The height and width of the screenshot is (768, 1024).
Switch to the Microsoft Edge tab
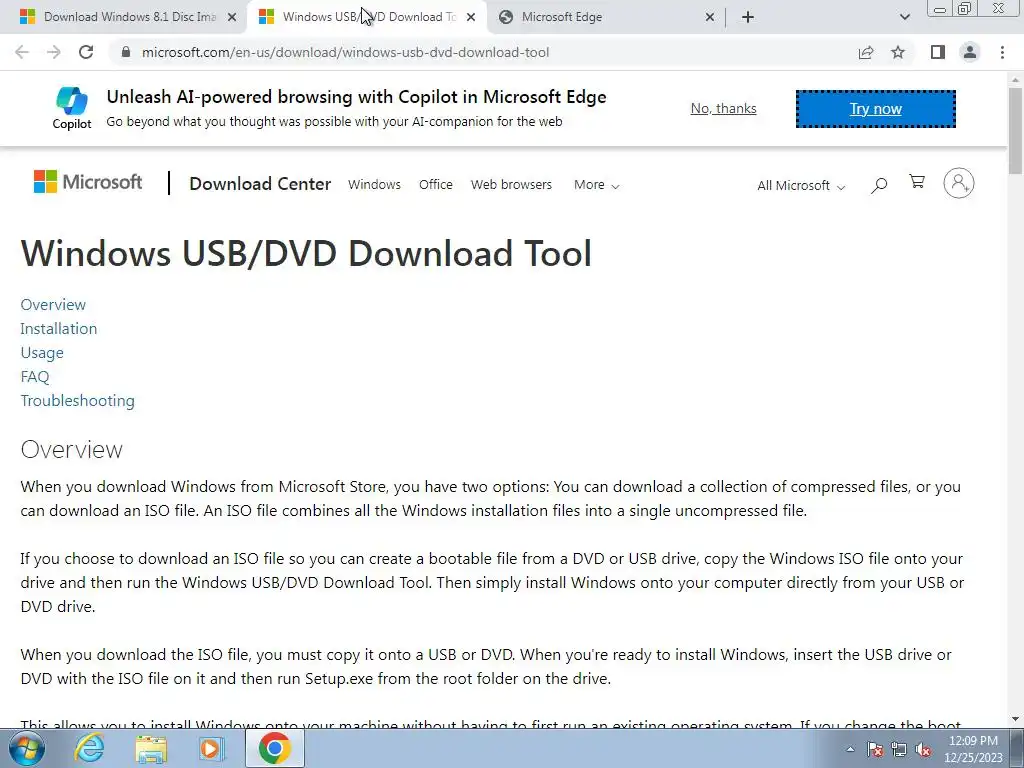606,17
